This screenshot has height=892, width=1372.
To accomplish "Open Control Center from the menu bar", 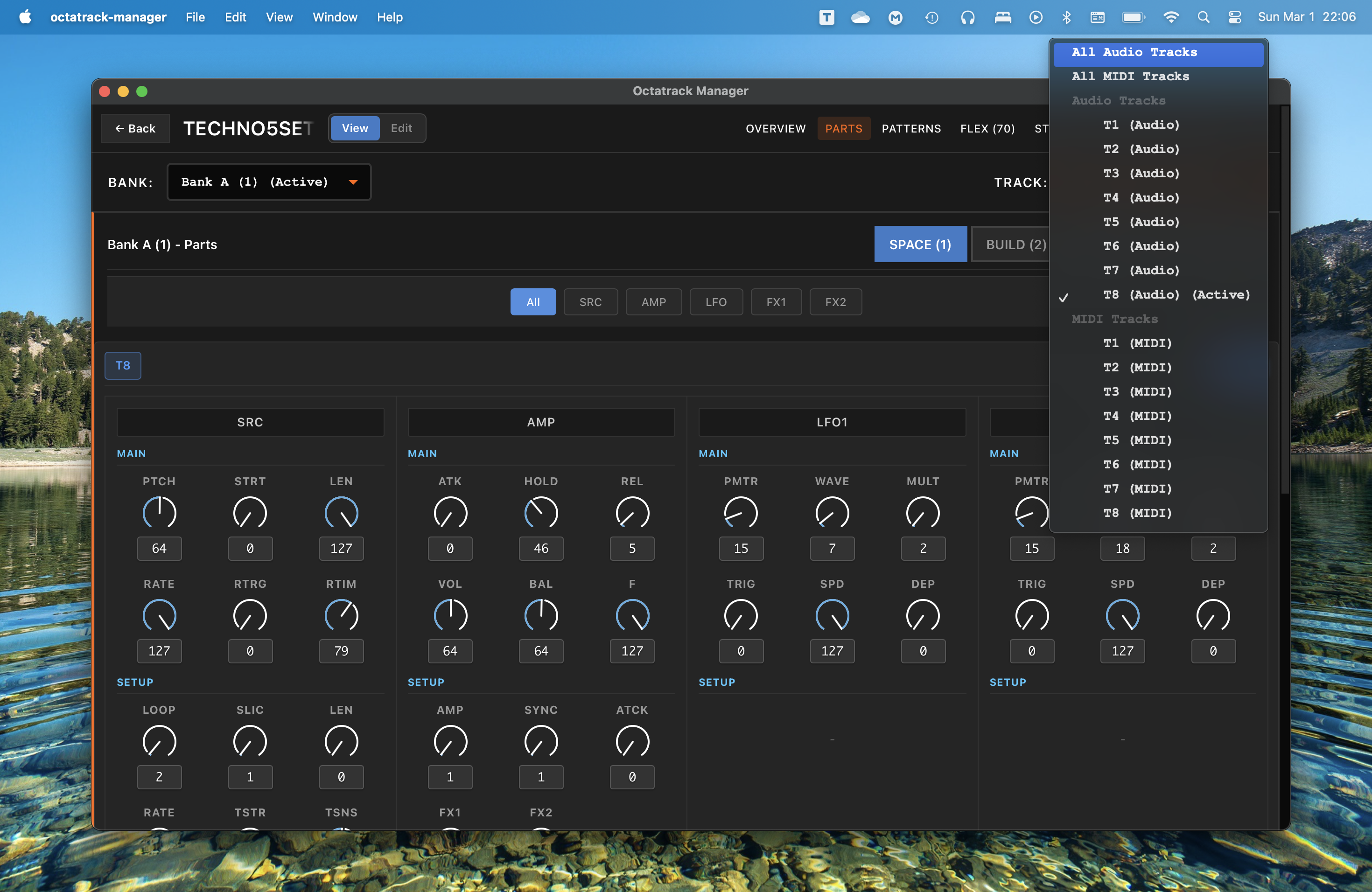I will [x=1235, y=17].
